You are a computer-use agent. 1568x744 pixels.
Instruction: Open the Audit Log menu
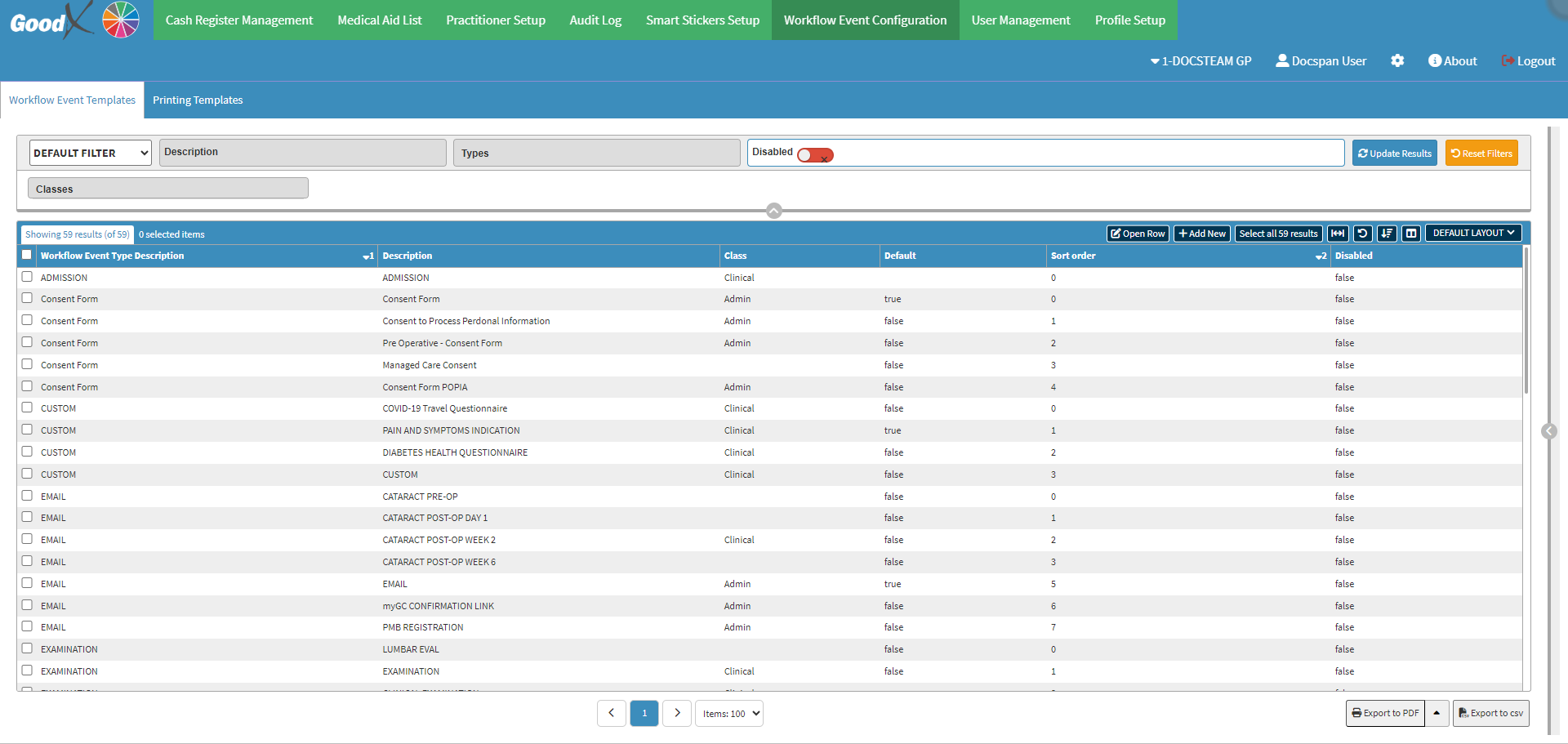tap(595, 20)
